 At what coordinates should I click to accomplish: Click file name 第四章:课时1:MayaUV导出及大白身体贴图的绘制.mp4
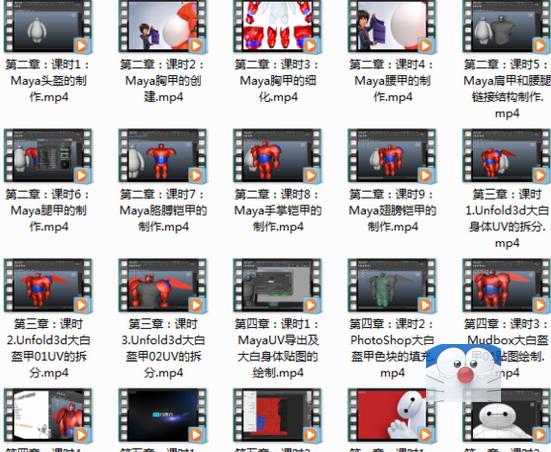click(x=277, y=348)
